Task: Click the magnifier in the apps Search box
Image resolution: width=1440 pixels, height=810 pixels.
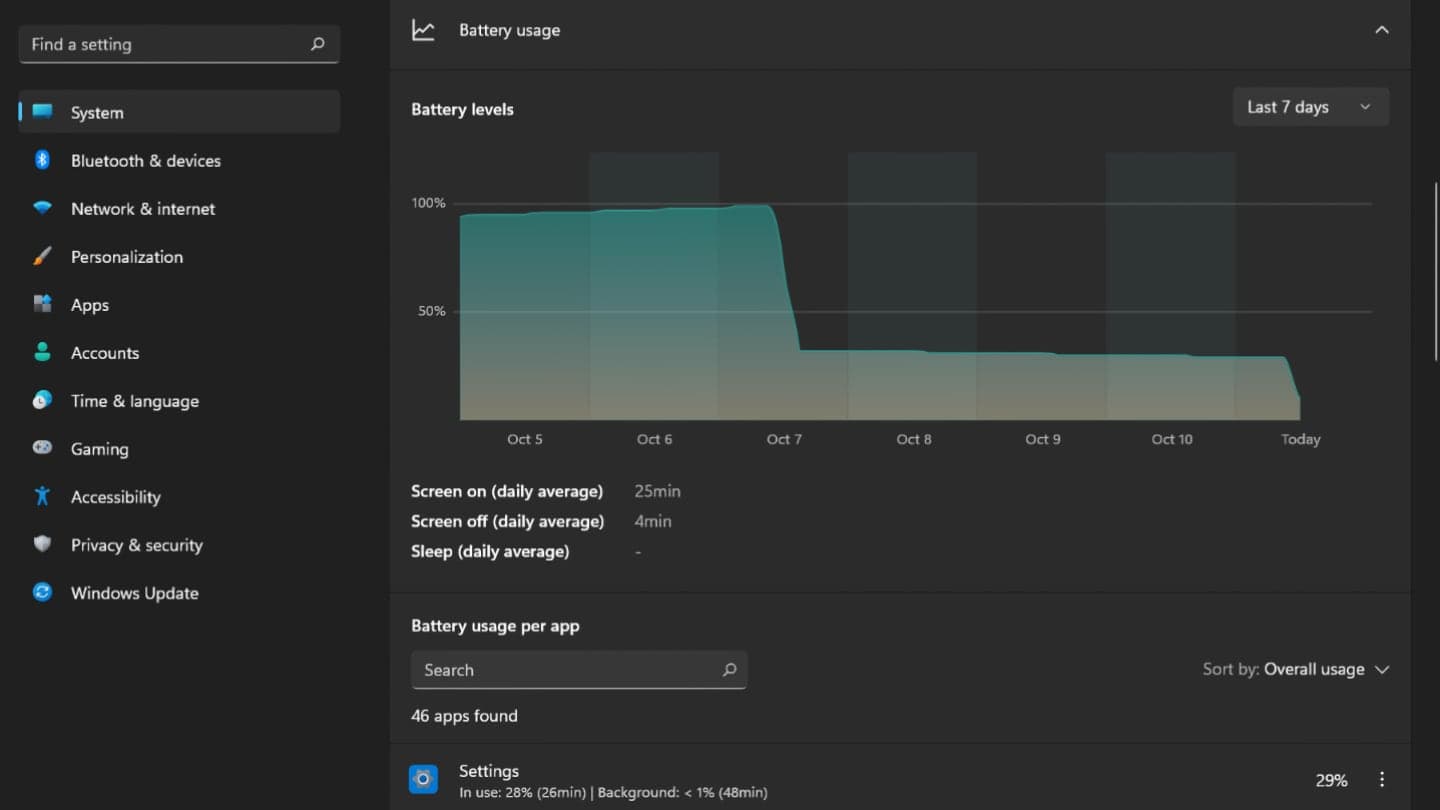Action: (729, 670)
